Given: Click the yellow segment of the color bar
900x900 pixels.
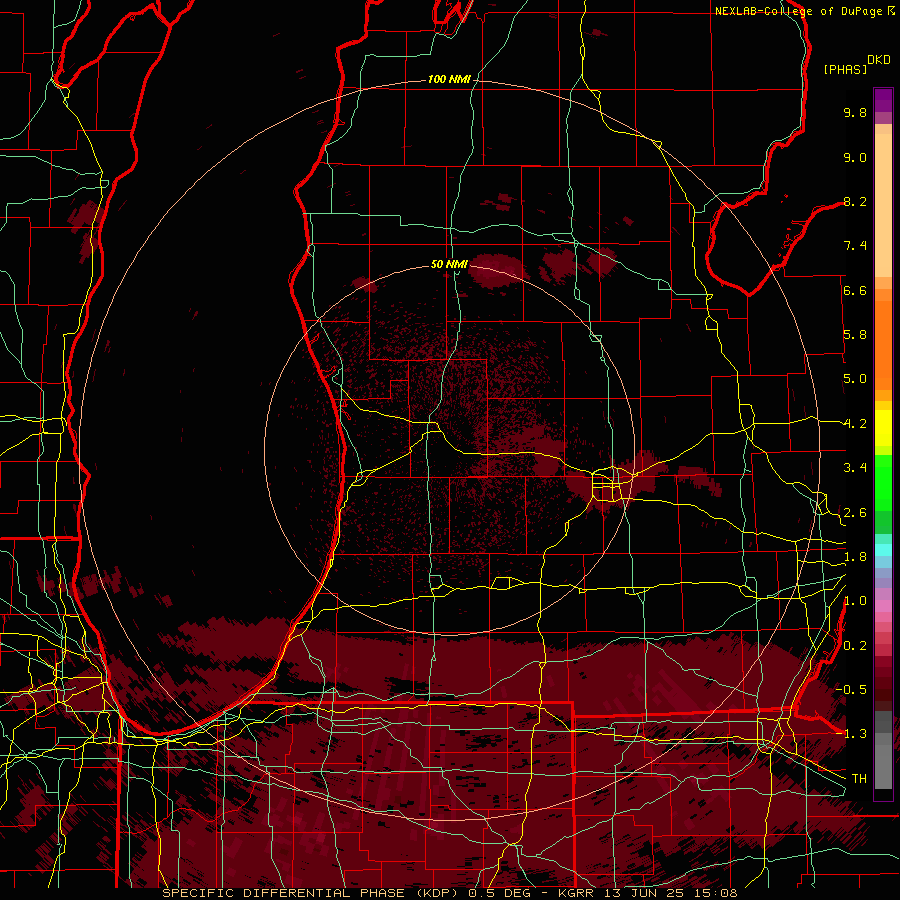Looking at the screenshot, I should 883,428.
